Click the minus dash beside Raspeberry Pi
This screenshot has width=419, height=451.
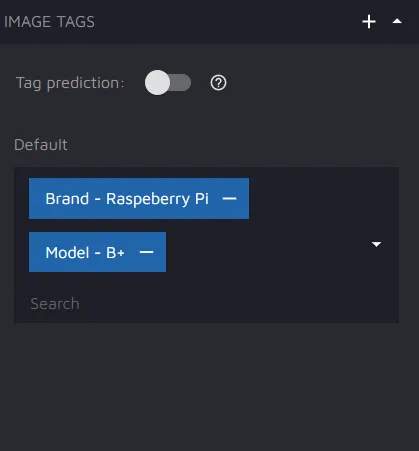pyautogui.click(x=229, y=199)
